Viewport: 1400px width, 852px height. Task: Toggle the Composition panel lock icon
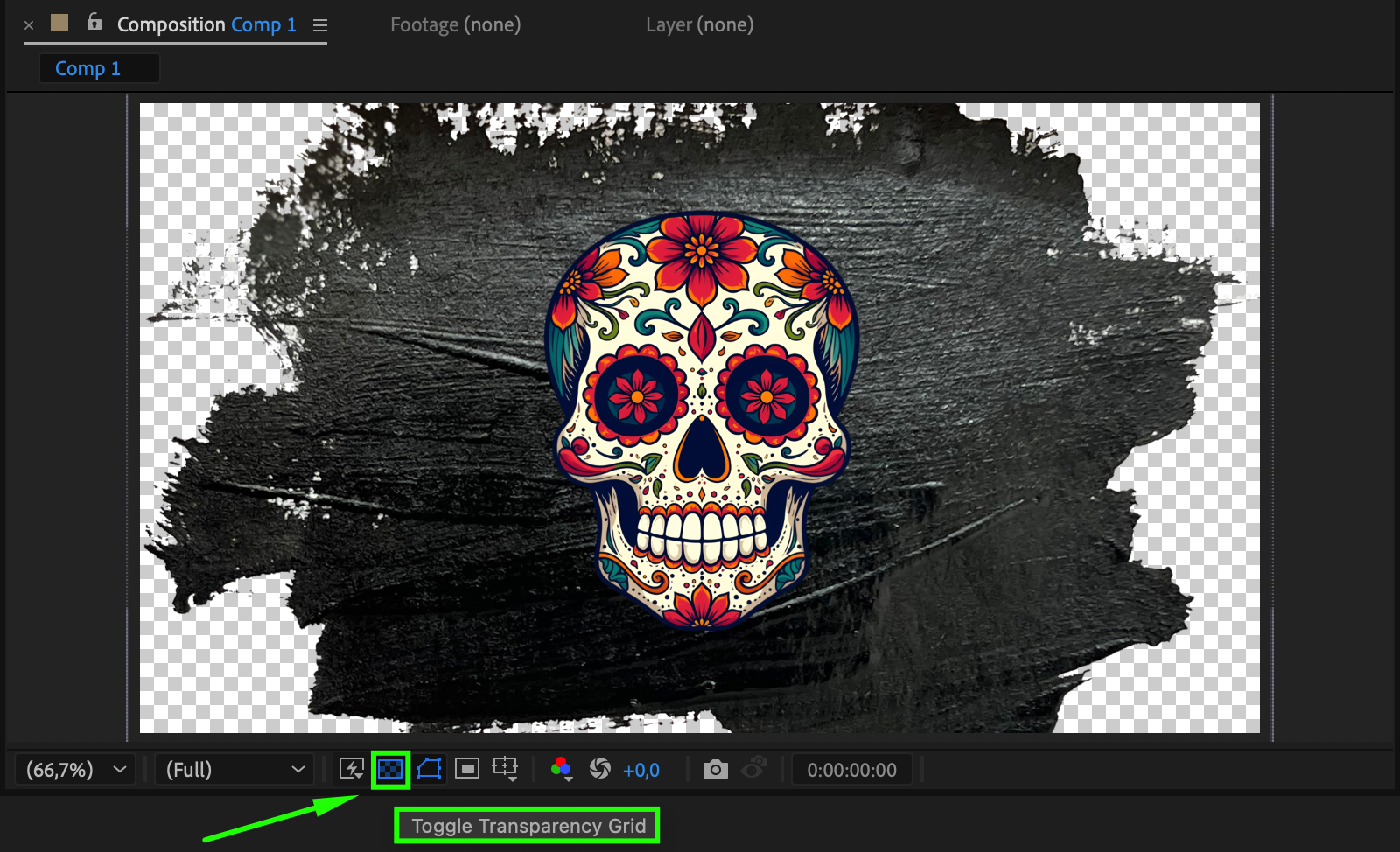point(94,23)
